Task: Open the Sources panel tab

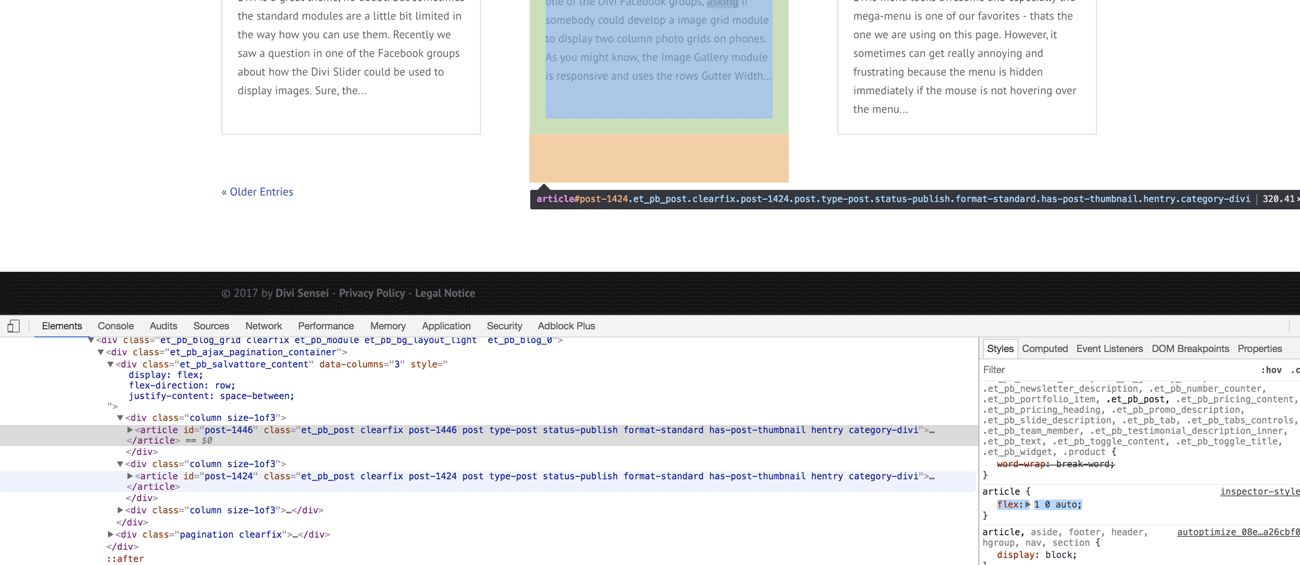Action: (211, 326)
